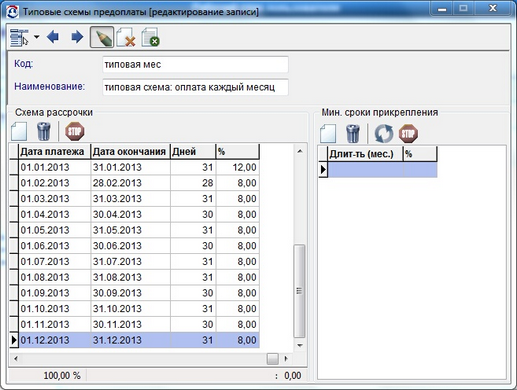Click the empty Длит-ть (мес.) cell

365,170
